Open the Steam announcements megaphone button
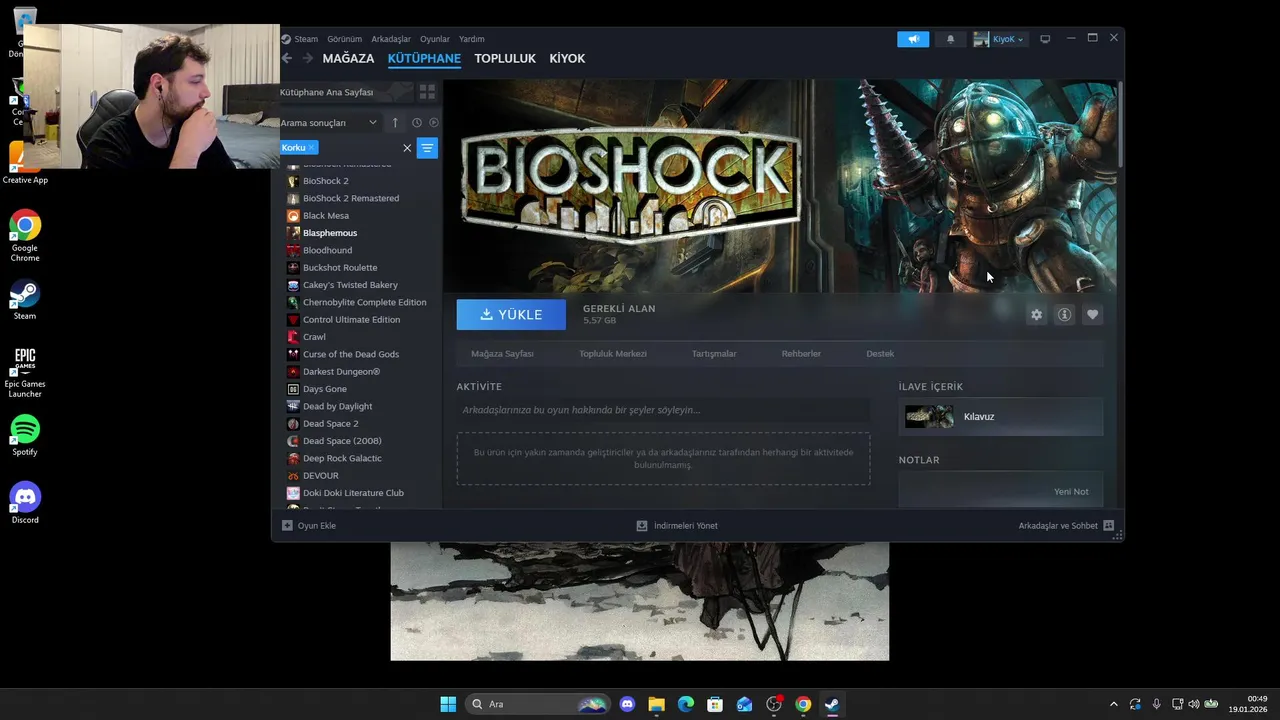Screen dimensions: 1280x720 click(x=912, y=39)
